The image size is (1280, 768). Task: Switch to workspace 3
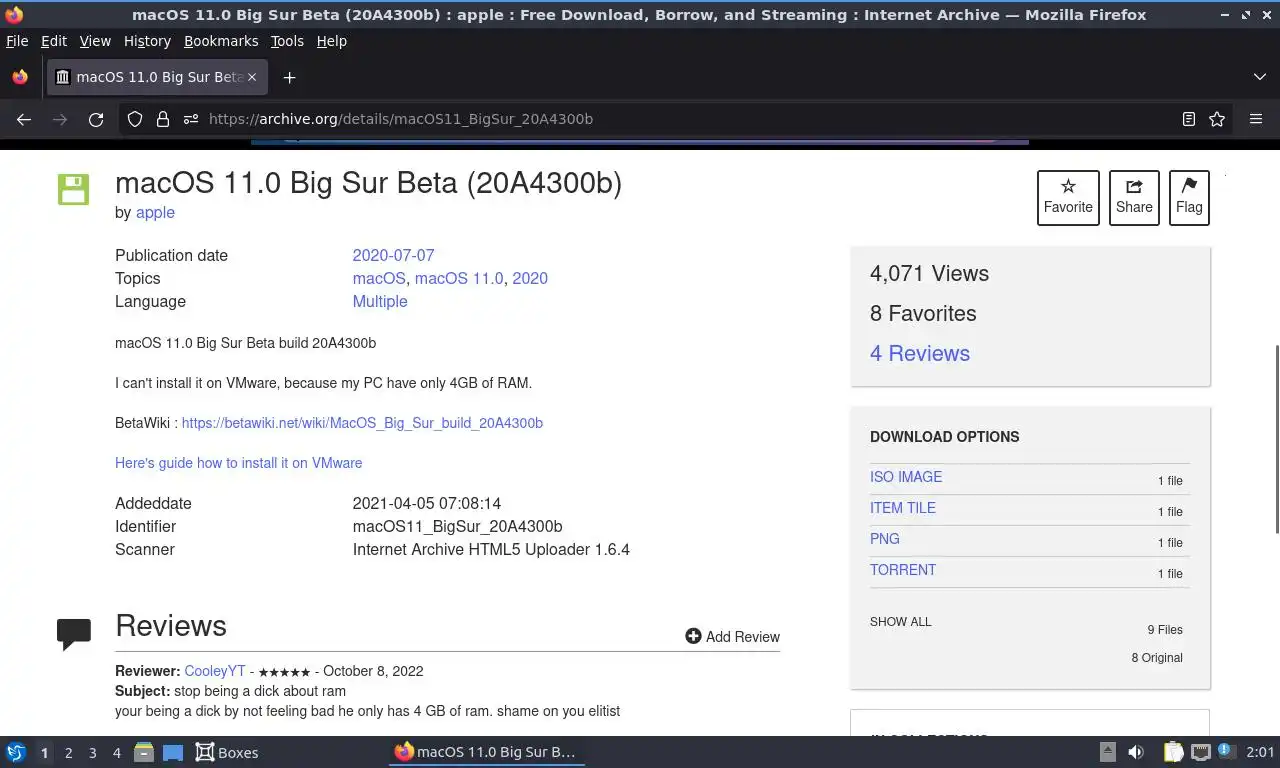pos(92,753)
